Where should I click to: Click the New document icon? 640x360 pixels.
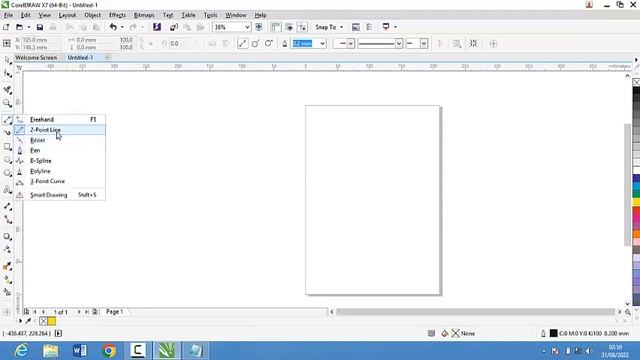tap(6, 27)
